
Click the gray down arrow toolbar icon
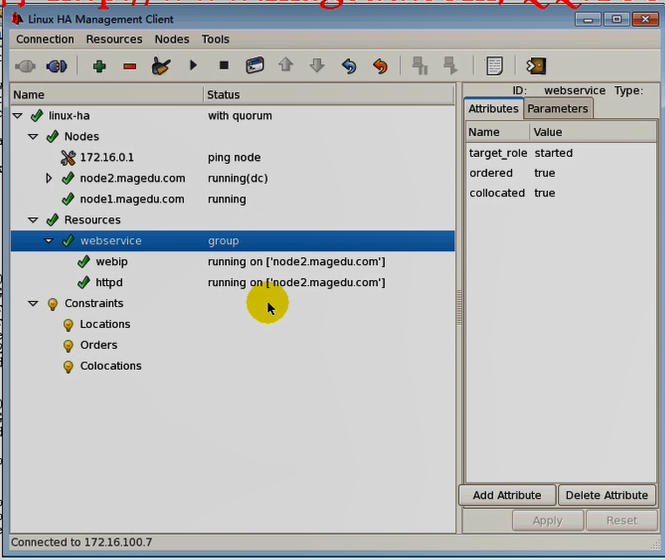(x=317, y=66)
